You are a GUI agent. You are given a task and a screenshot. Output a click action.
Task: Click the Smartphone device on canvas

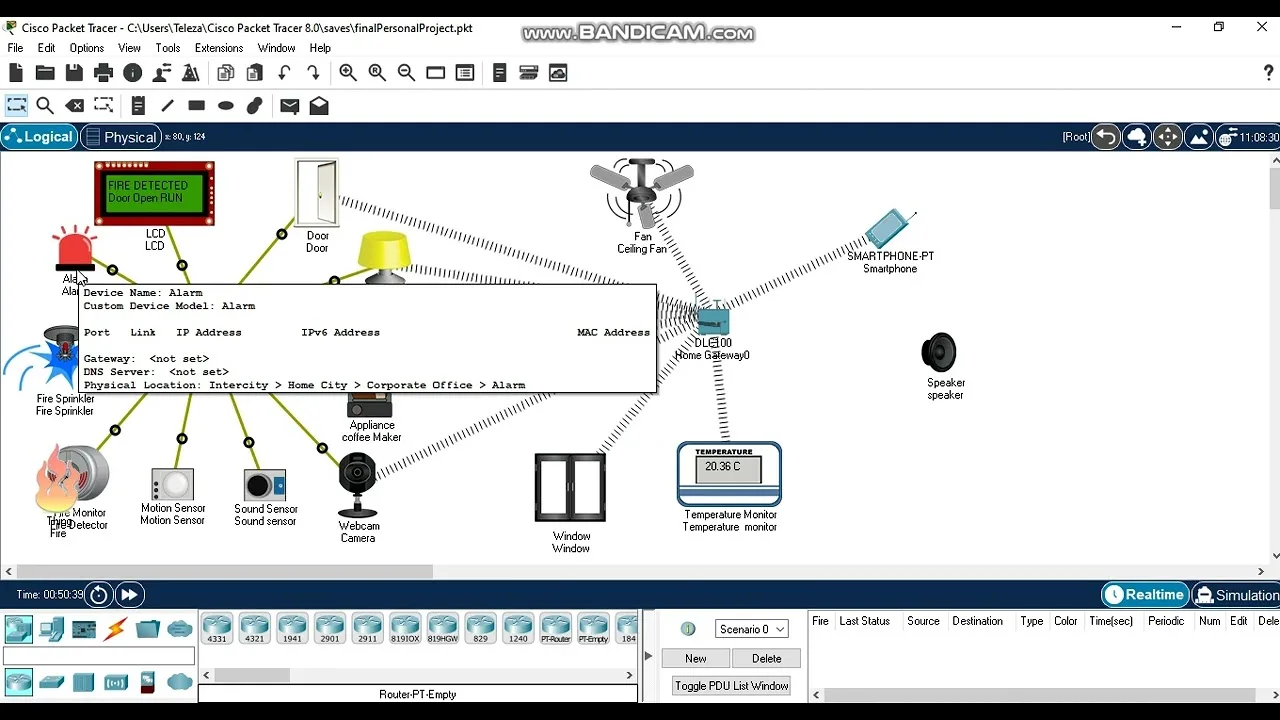pyautogui.click(x=888, y=231)
